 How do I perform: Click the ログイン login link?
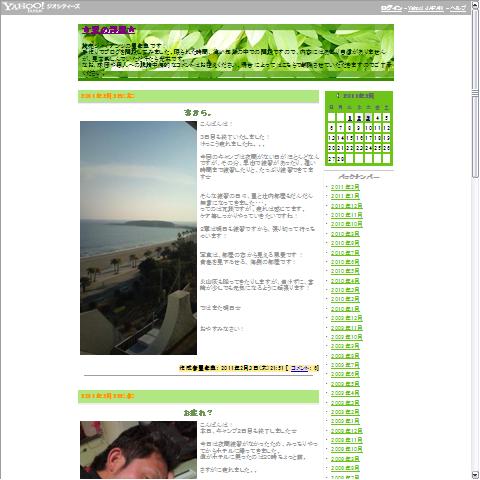click(391, 8)
